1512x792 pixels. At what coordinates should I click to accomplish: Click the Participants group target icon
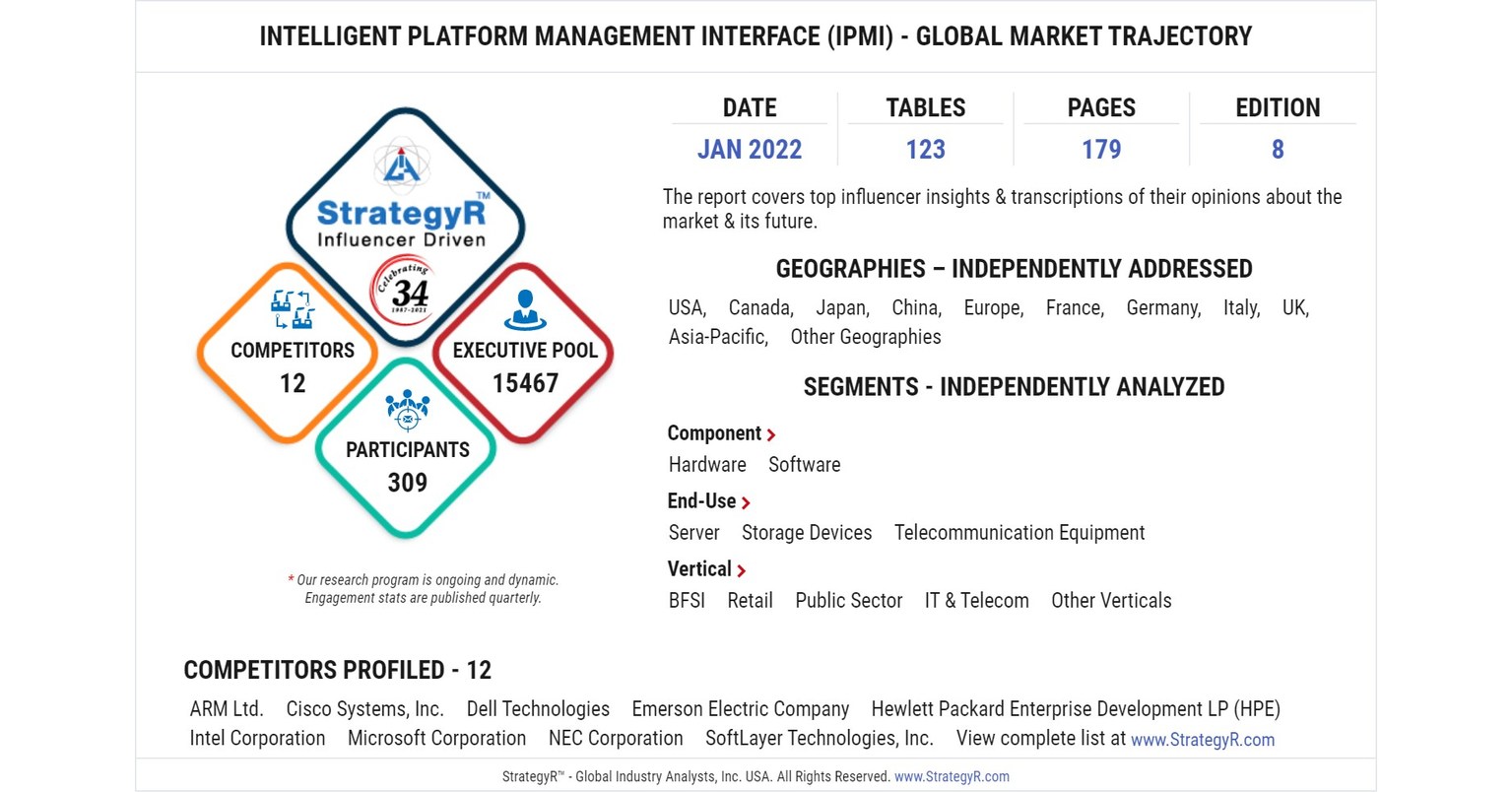407,411
